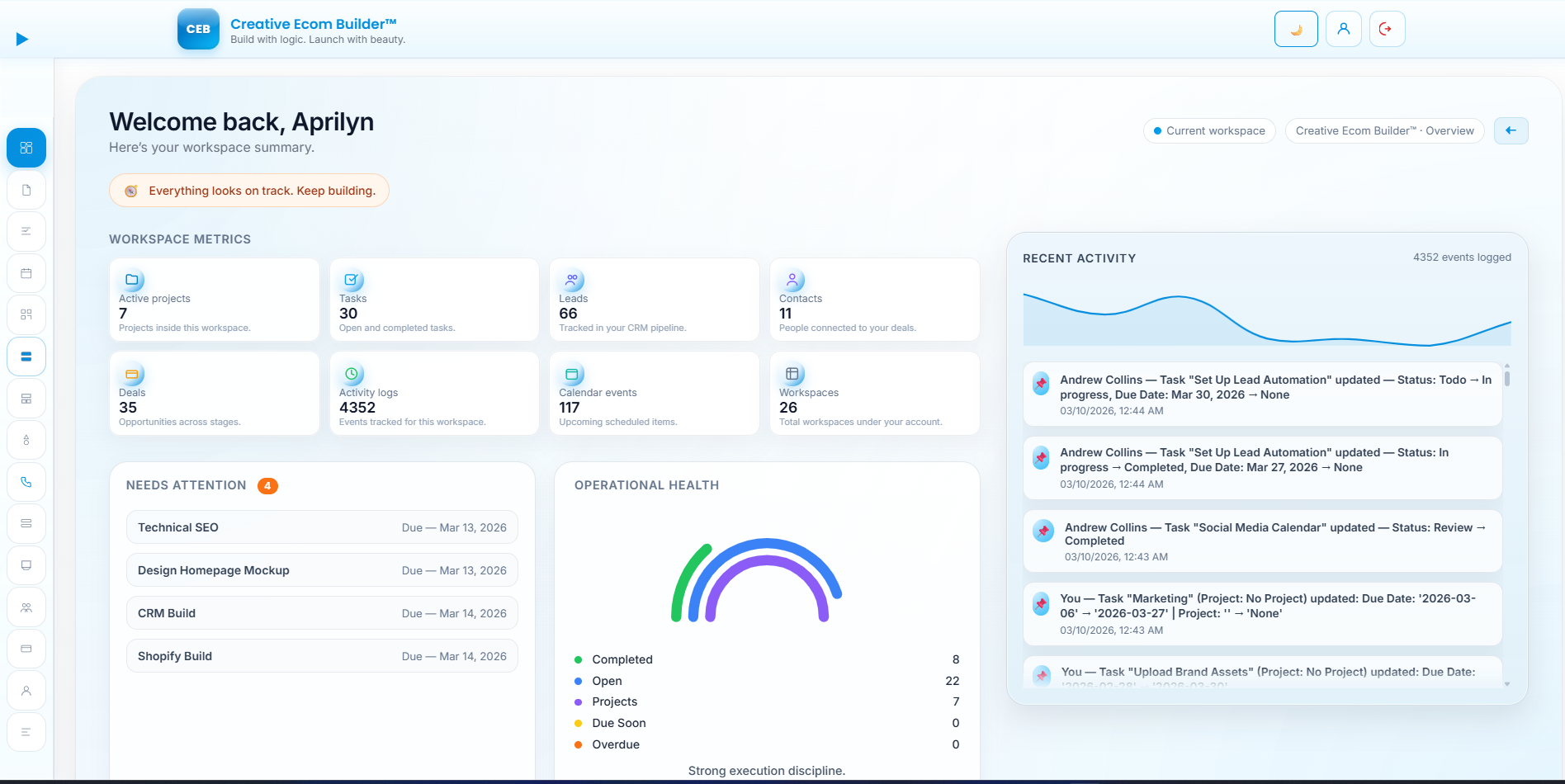The image size is (1565, 784).
Task: Log out using the red sign-out icon
Action: [1387, 28]
